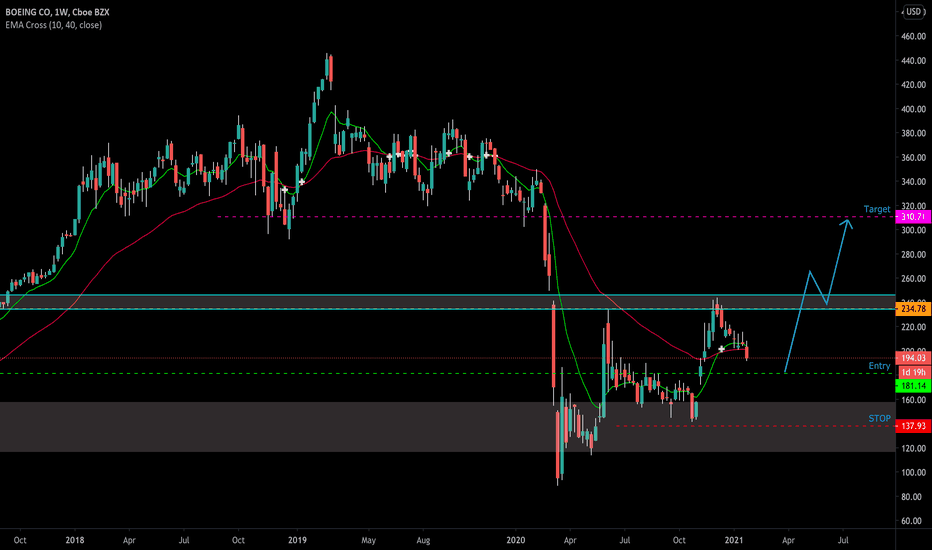Click the 420.00 price scale value
Screen dimensions: 932x550
(914, 85)
